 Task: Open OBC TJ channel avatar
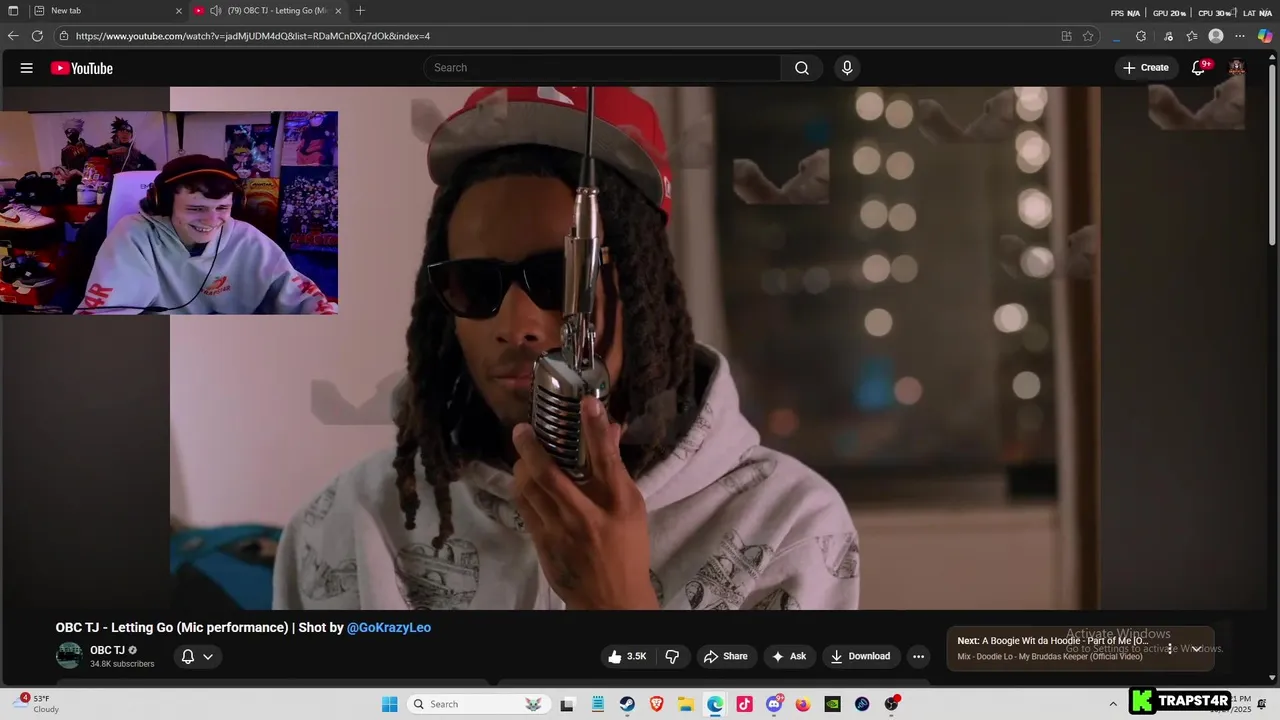[x=69, y=656]
